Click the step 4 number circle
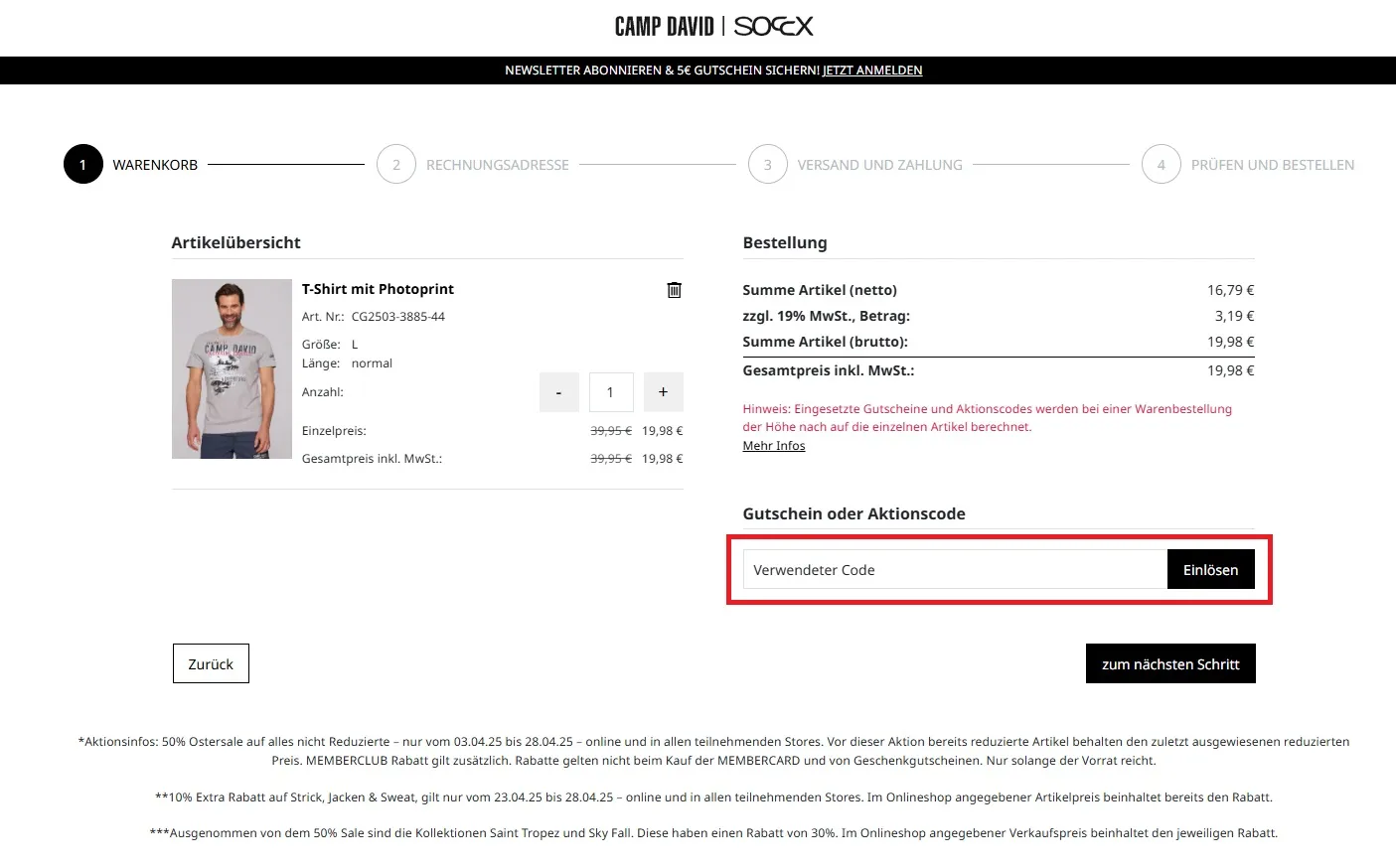 click(1161, 165)
